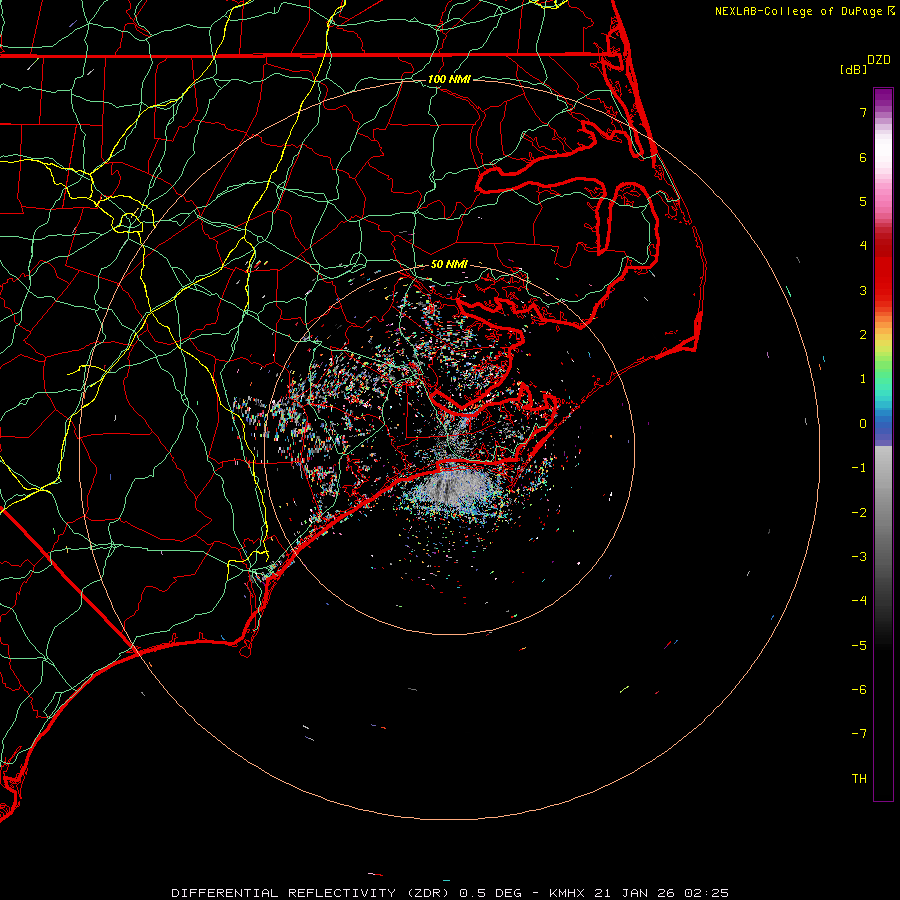The width and height of the screenshot is (900, 900).
Task: Click the 50 NMI range ring label
Action: (449, 264)
